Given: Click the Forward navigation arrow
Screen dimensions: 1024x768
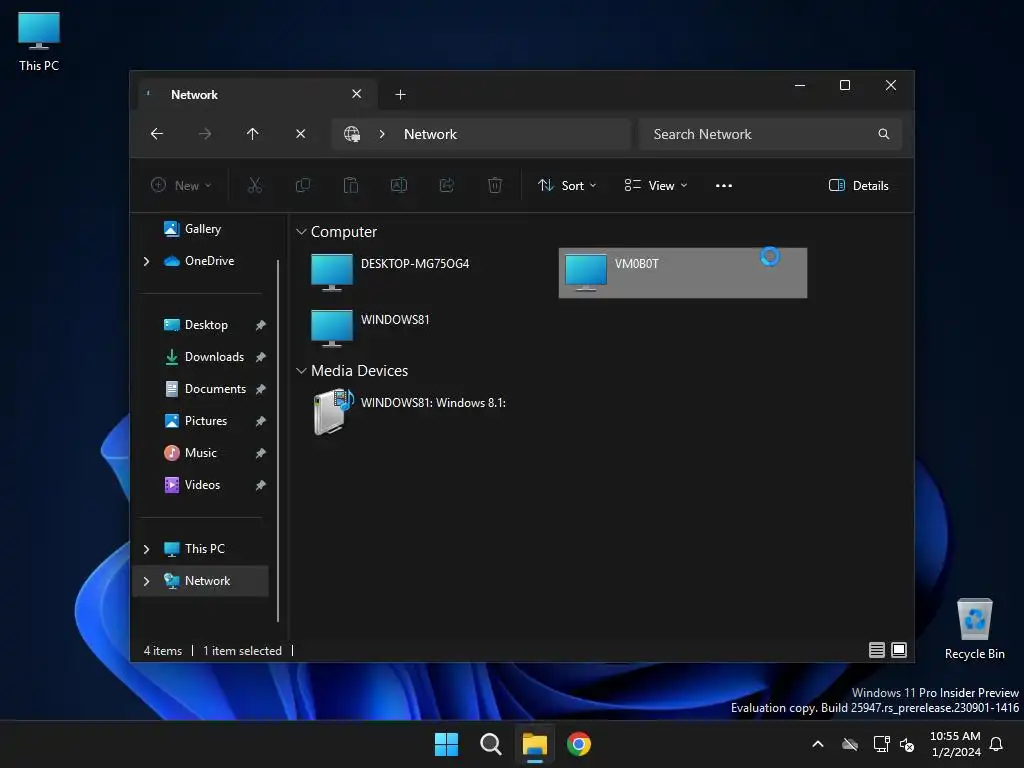Looking at the screenshot, I should (205, 134).
